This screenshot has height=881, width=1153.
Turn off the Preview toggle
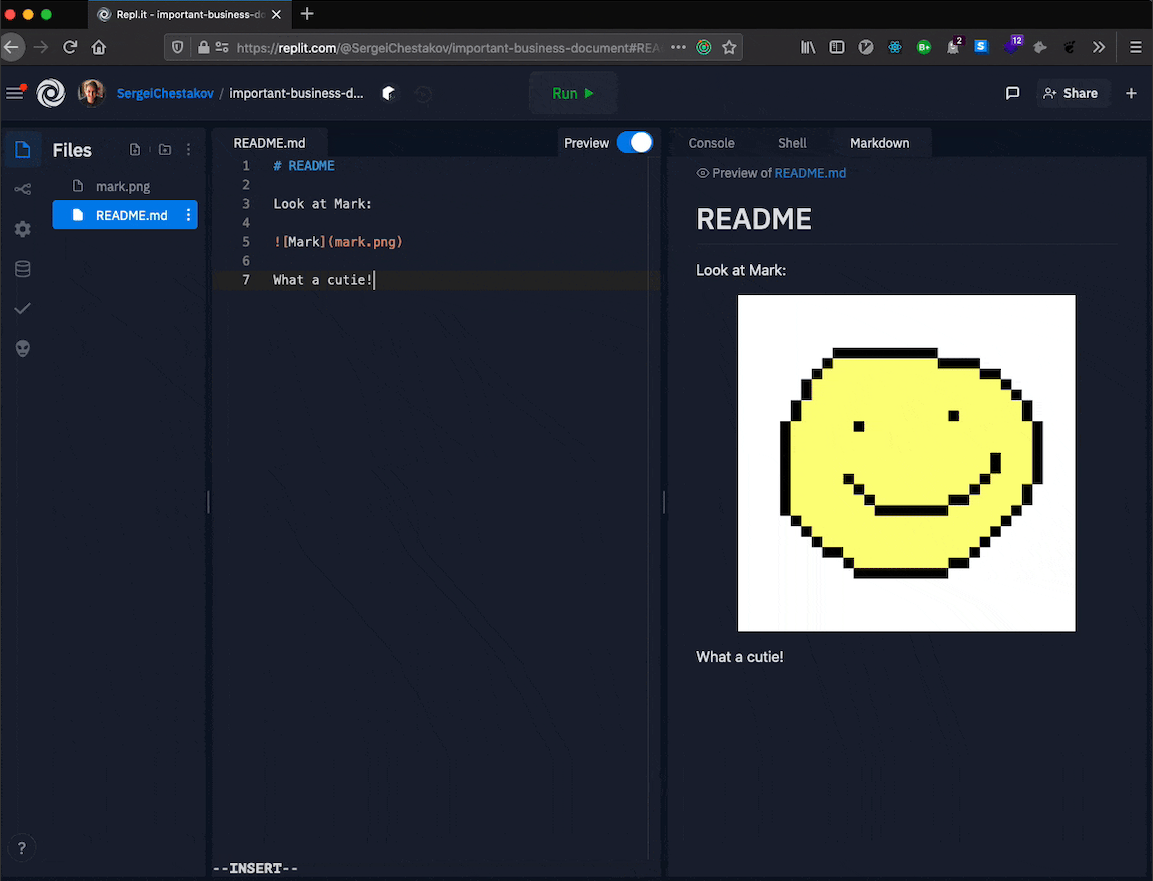[x=635, y=143]
